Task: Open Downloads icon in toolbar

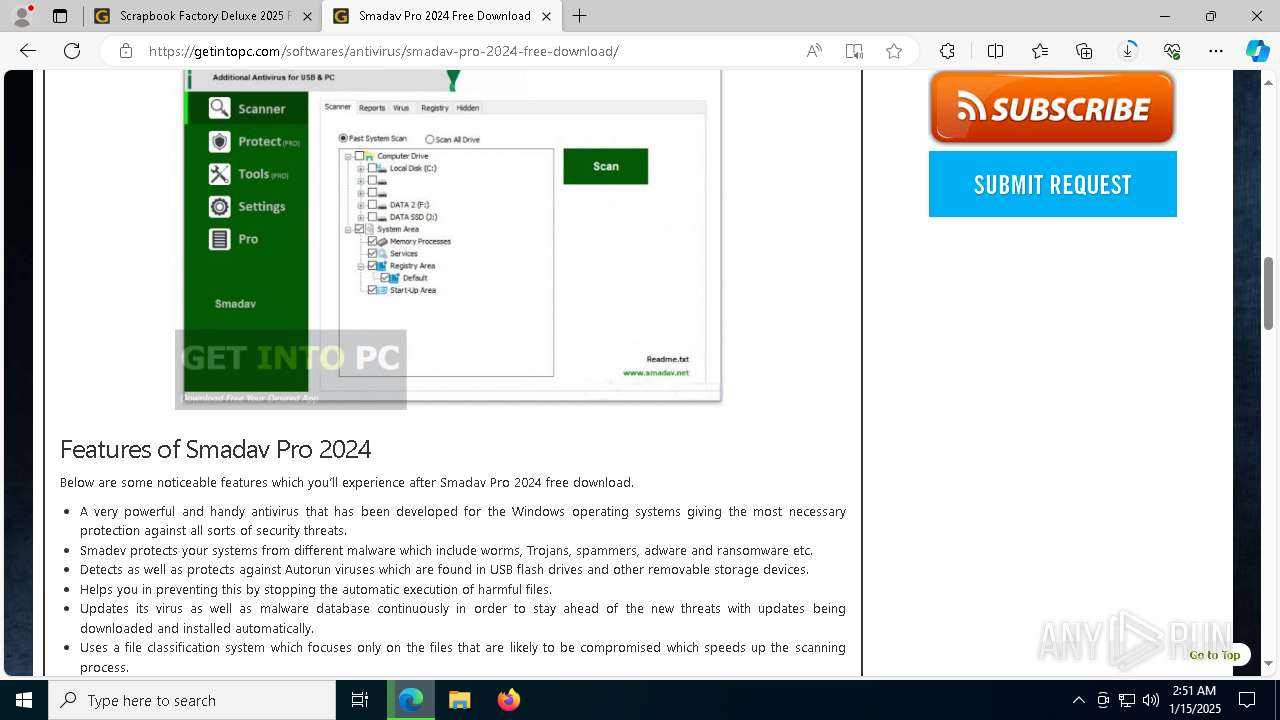Action: click(x=1128, y=51)
